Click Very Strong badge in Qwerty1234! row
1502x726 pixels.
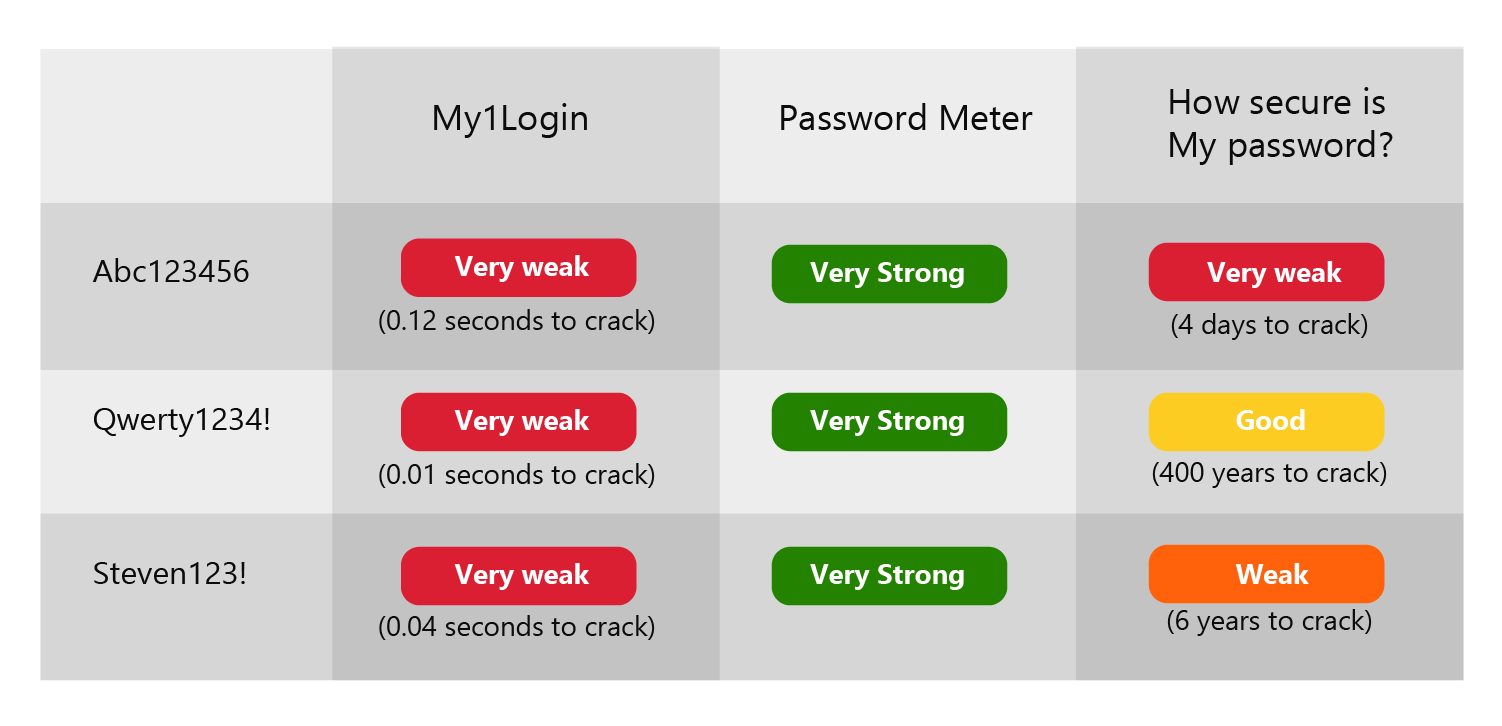(889, 421)
